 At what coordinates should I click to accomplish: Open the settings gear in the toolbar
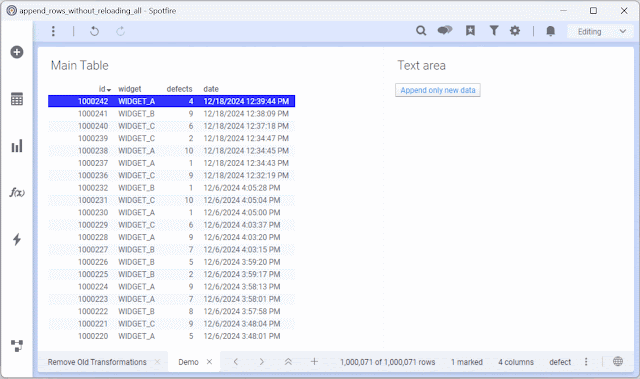[515, 31]
